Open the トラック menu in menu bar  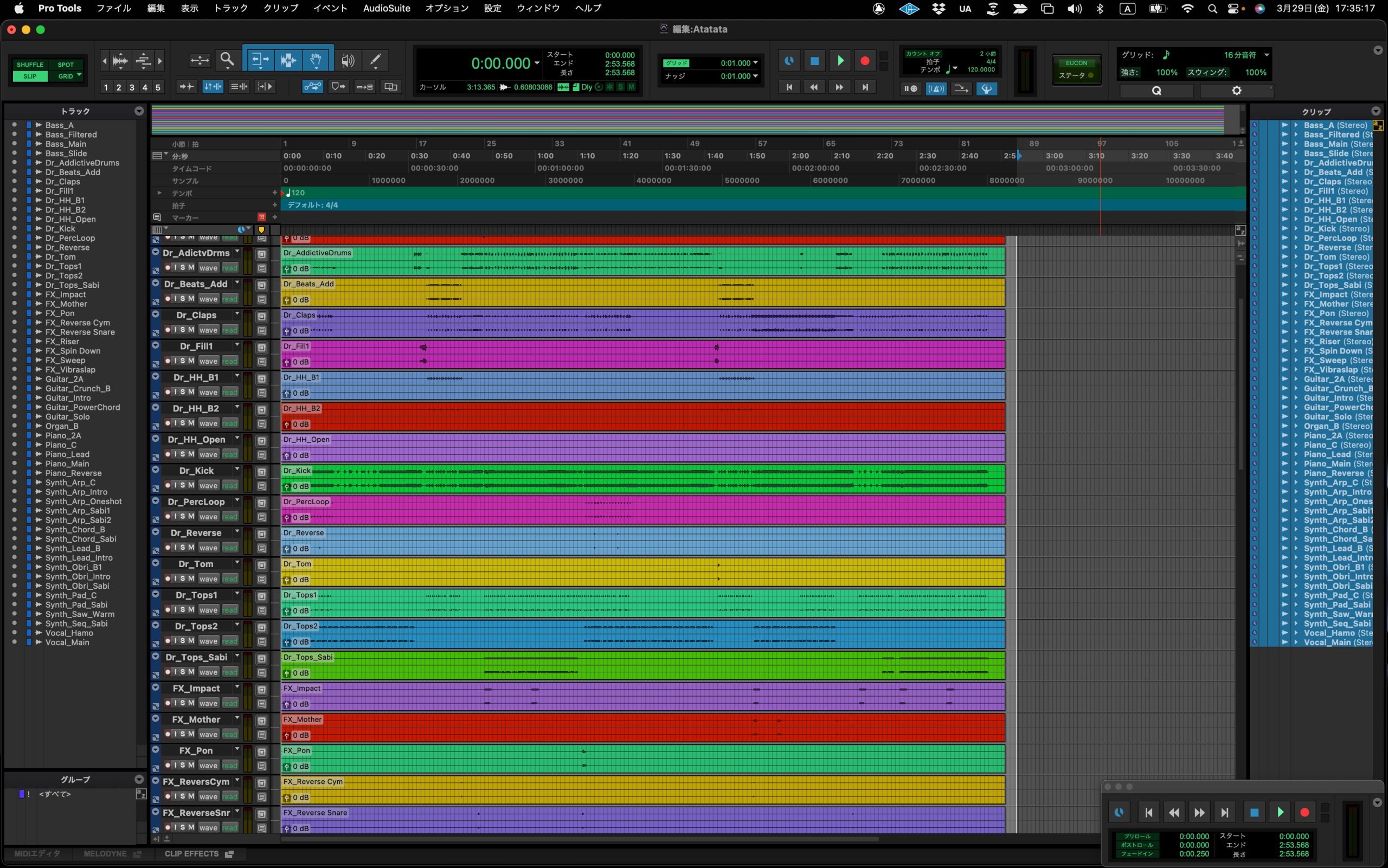(231, 8)
